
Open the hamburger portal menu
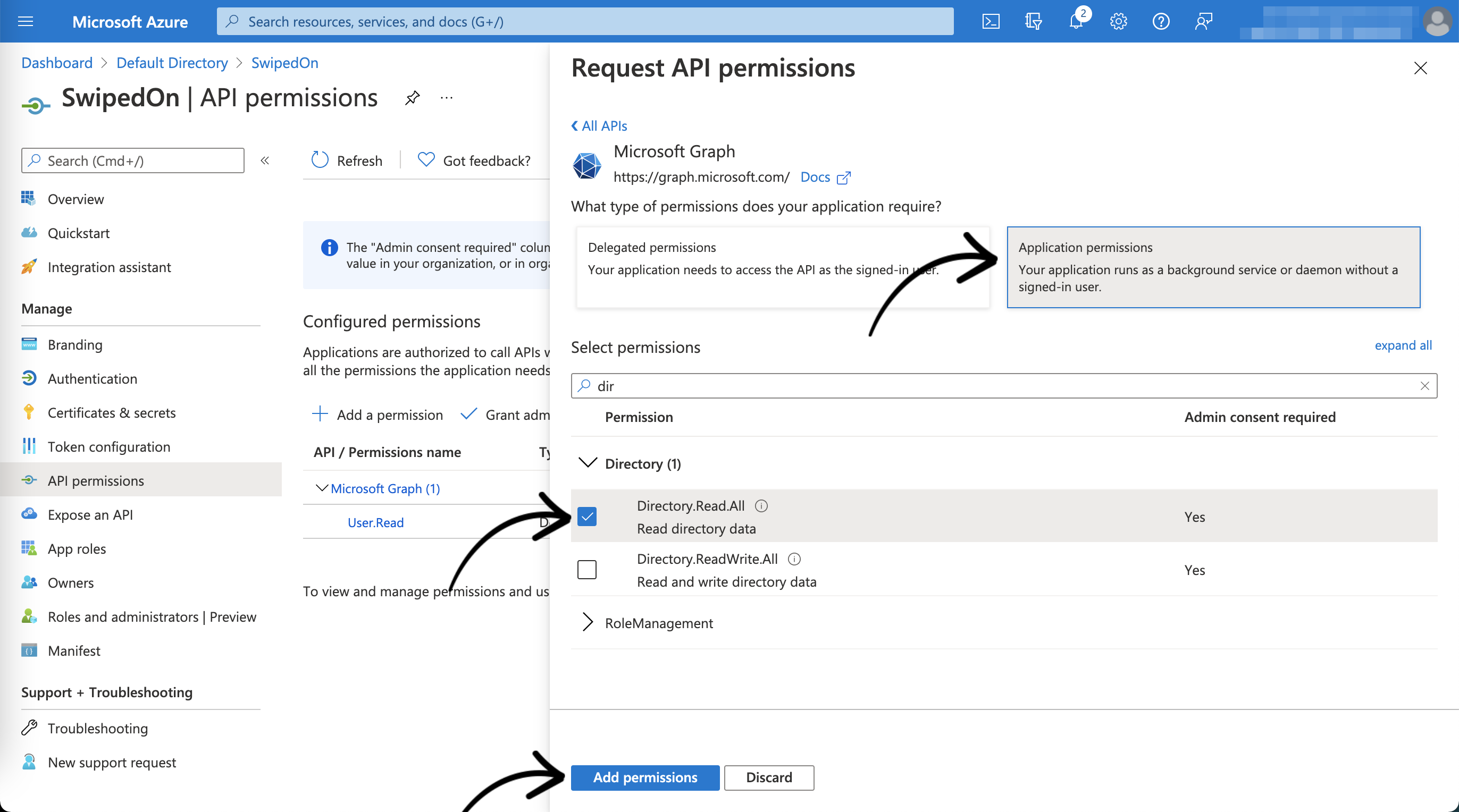(x=26, y=21)
